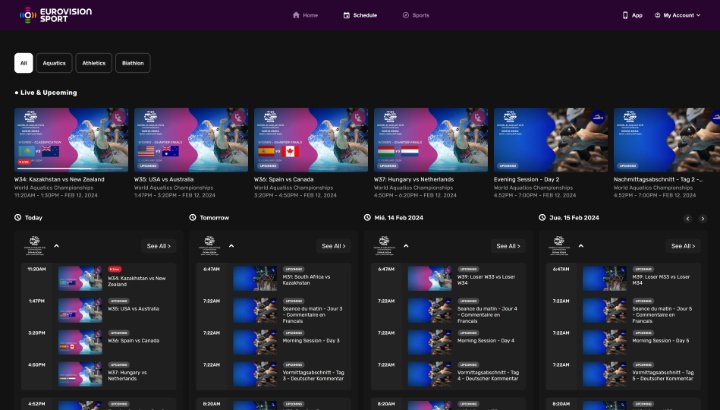Open Vormittagsabschnitt - Tag 3 listing
Screen dimensions: 720x410
[274, 374]
